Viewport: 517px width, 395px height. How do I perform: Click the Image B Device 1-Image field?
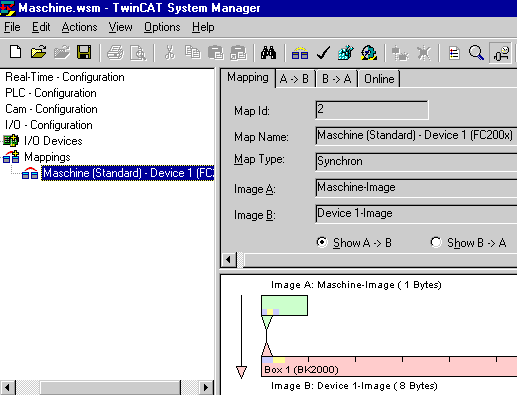pos(416,214)
